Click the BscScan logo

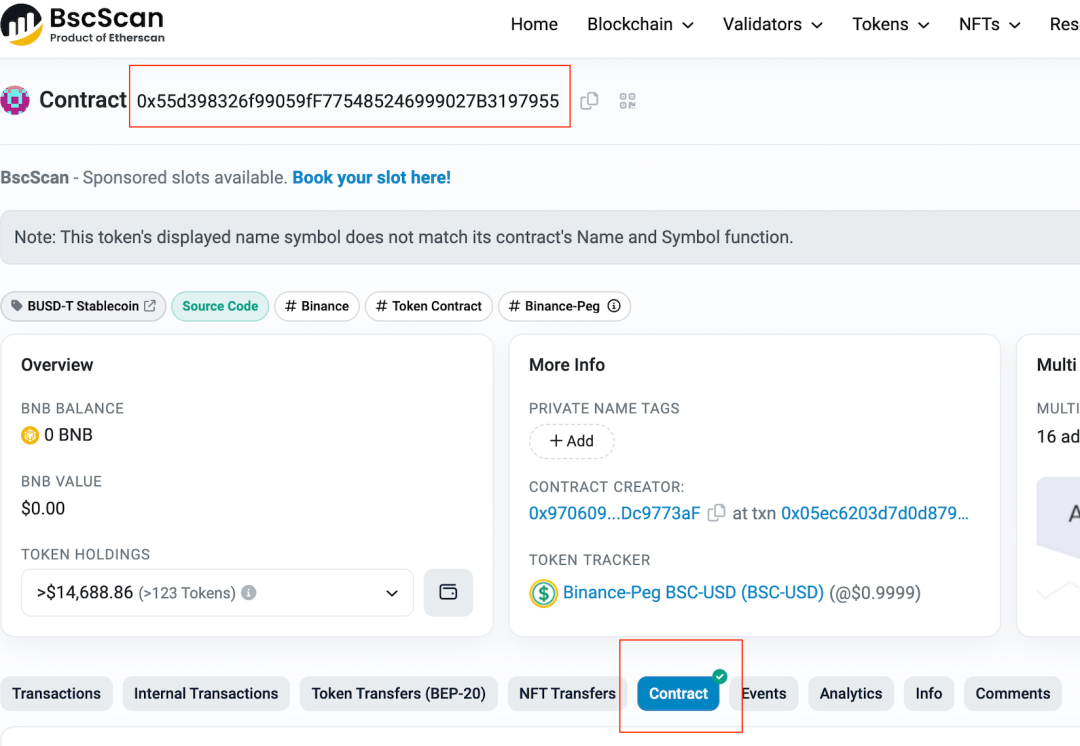point(83,24)
